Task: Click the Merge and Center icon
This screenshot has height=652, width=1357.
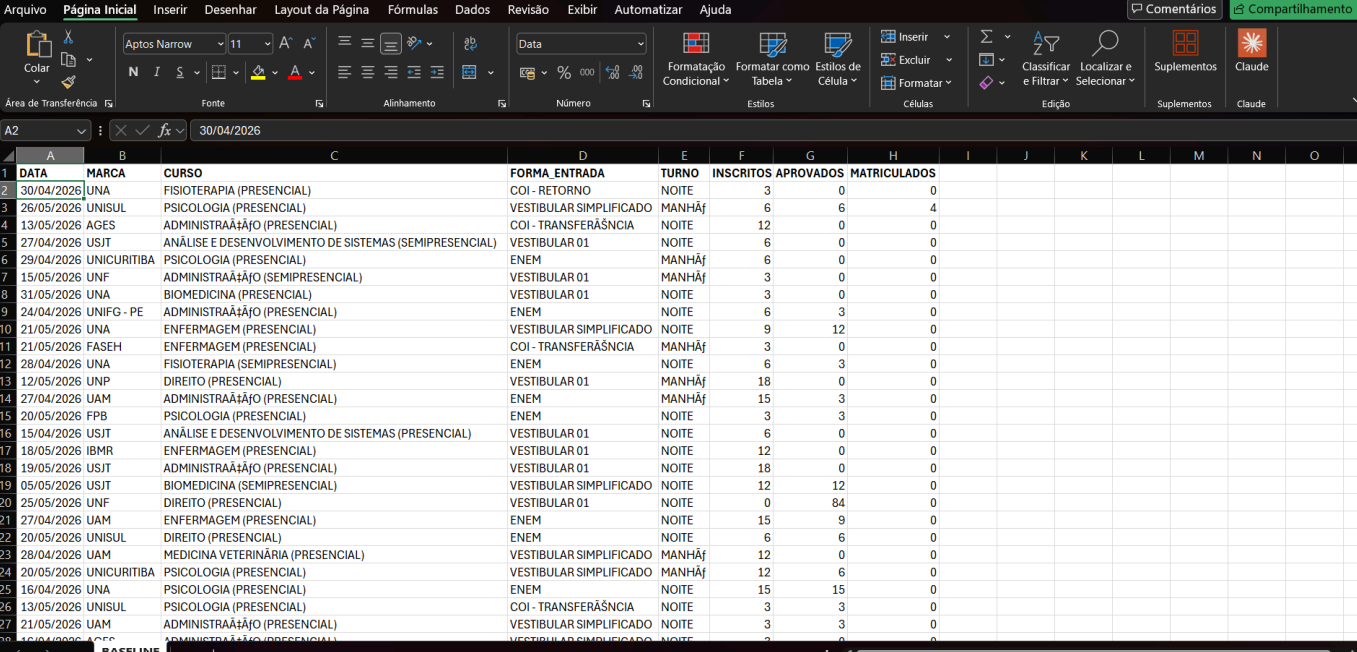Action: click(470, 72)
